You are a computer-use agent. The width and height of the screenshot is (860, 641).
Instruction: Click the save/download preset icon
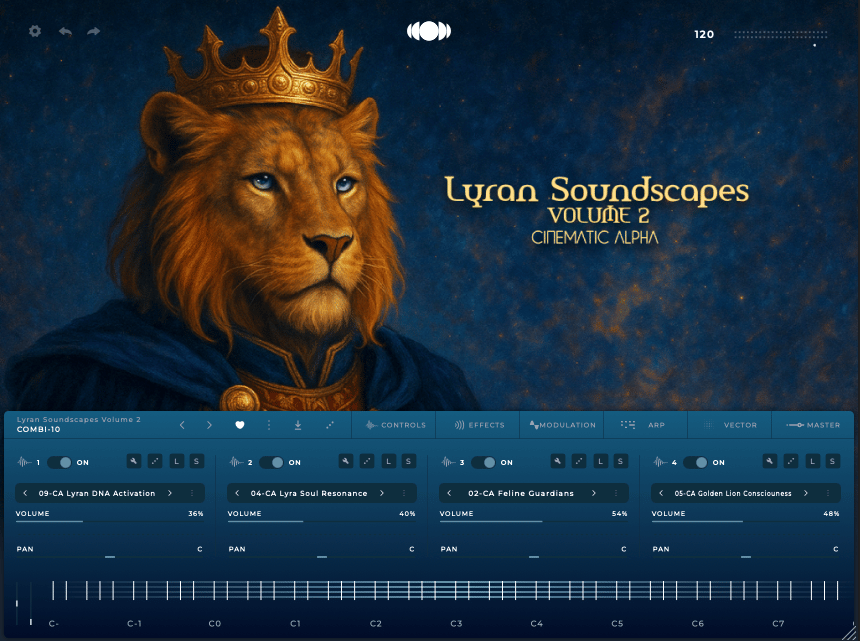pyautogui.click(x=298, y=425)
